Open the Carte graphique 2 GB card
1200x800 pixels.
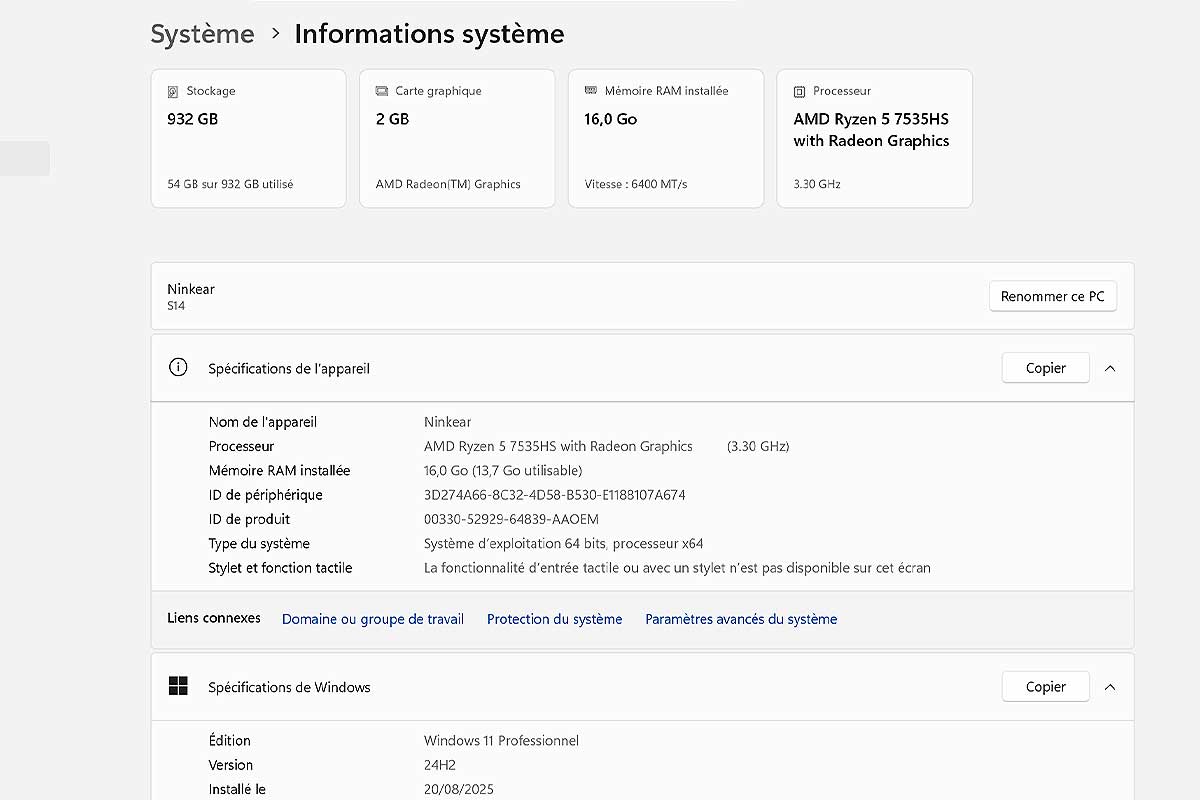point(457,138)
